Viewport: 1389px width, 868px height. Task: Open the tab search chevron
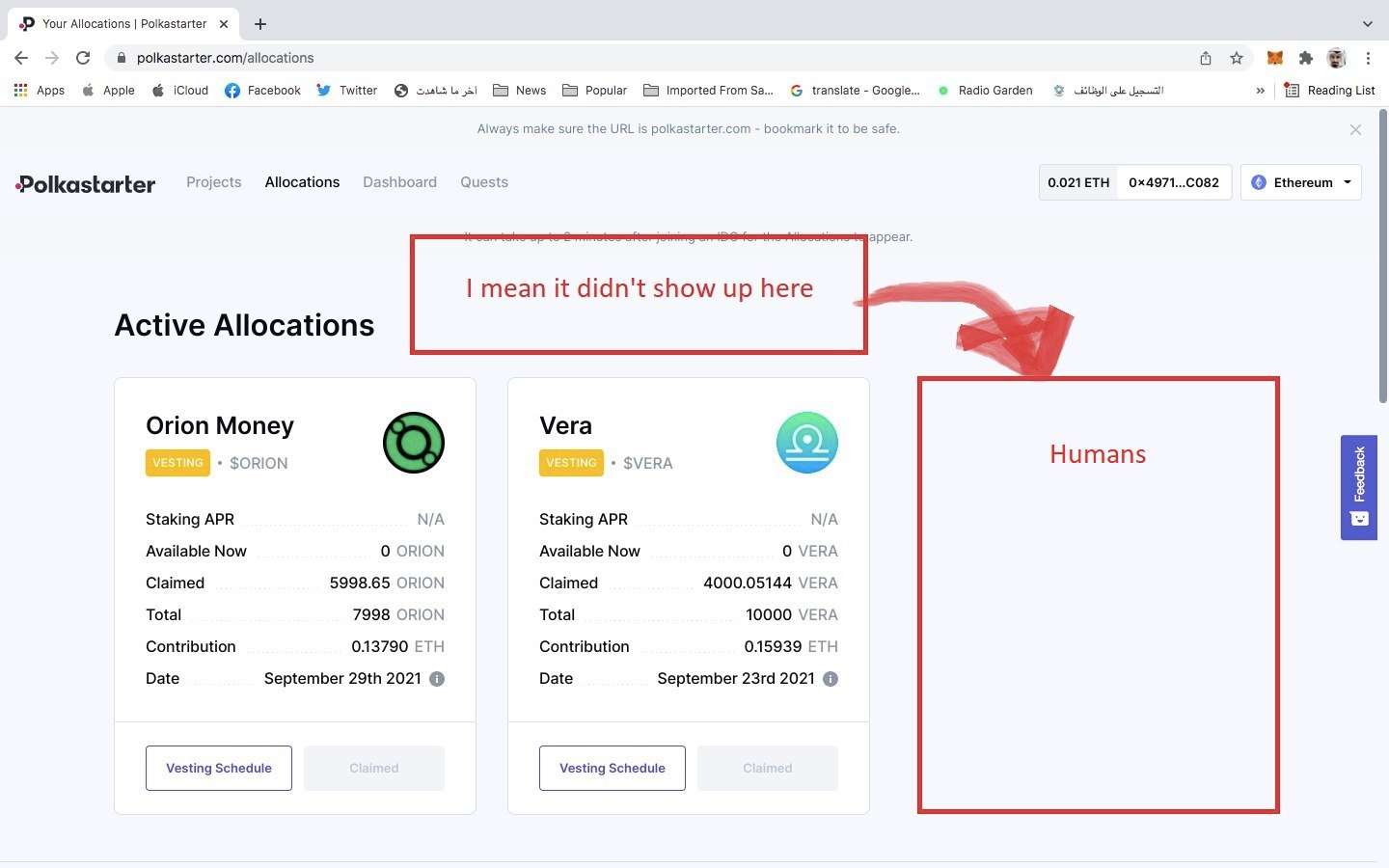pyautogui.click(x=1367, y=23)
